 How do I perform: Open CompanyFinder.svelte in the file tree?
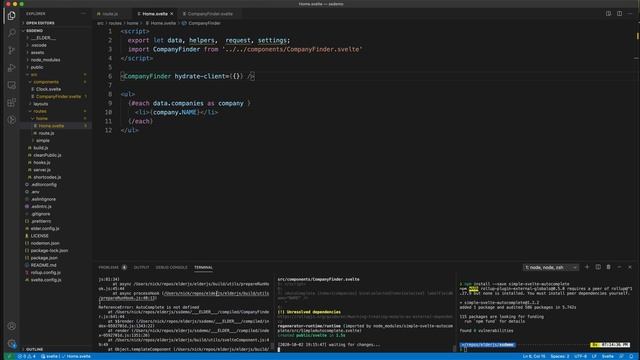(58, 97)
